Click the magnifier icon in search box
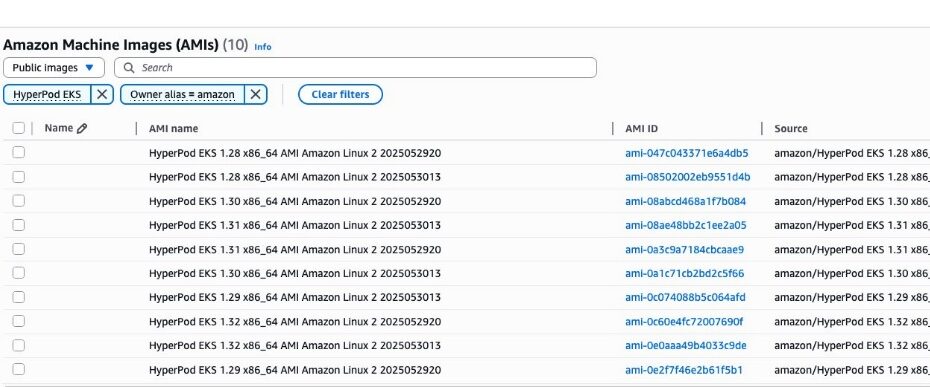 (x=129, y=68)
